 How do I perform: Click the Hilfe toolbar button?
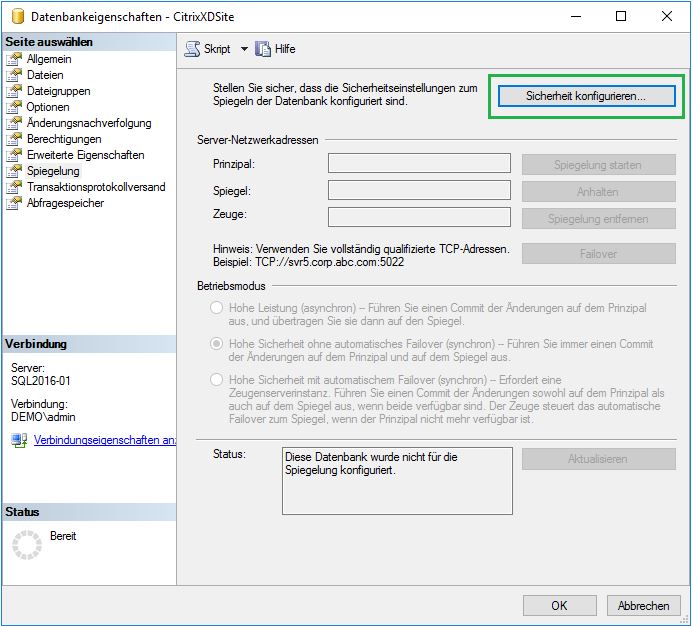275,49
